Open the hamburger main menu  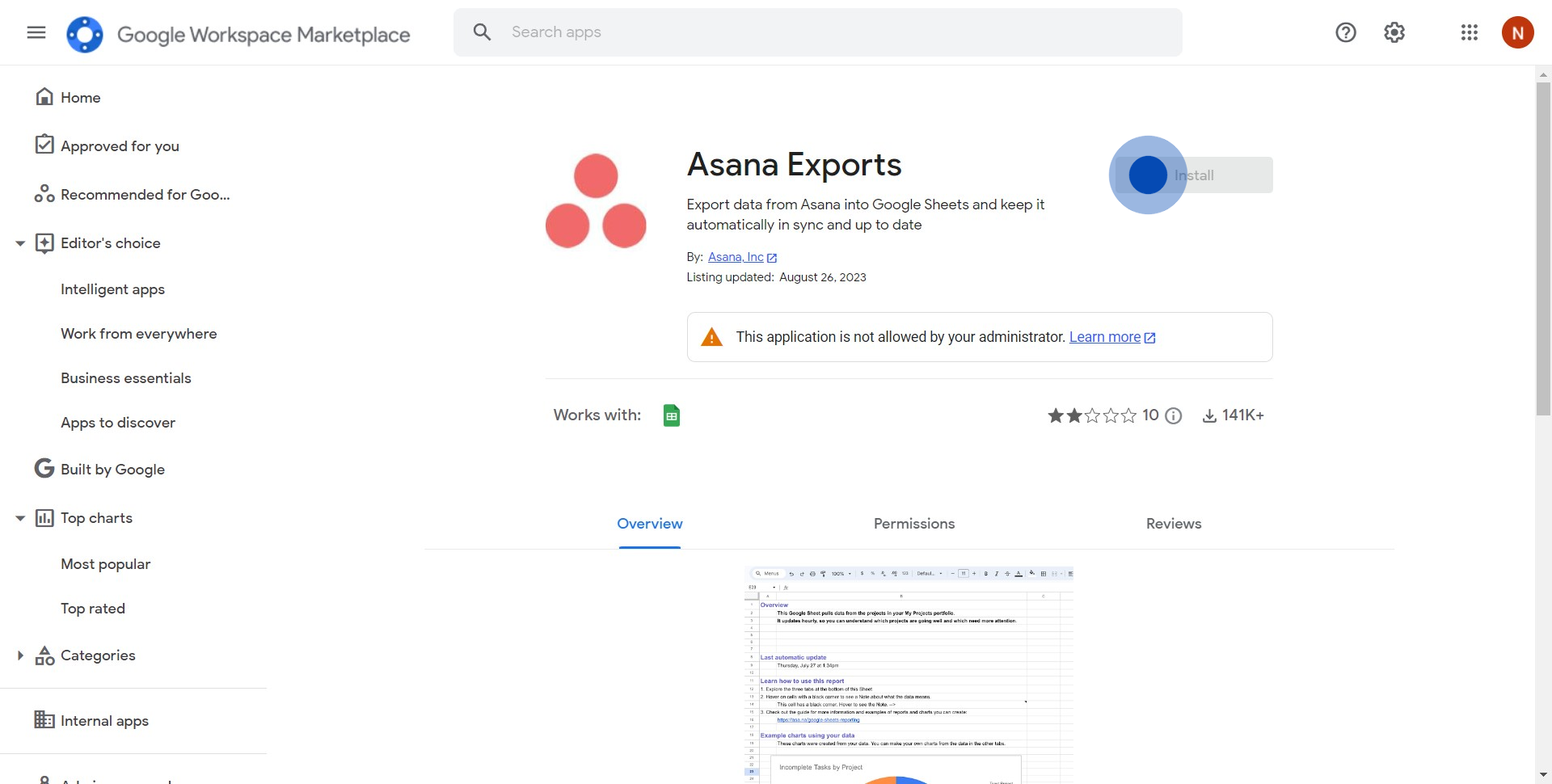[x=36, y=32]
